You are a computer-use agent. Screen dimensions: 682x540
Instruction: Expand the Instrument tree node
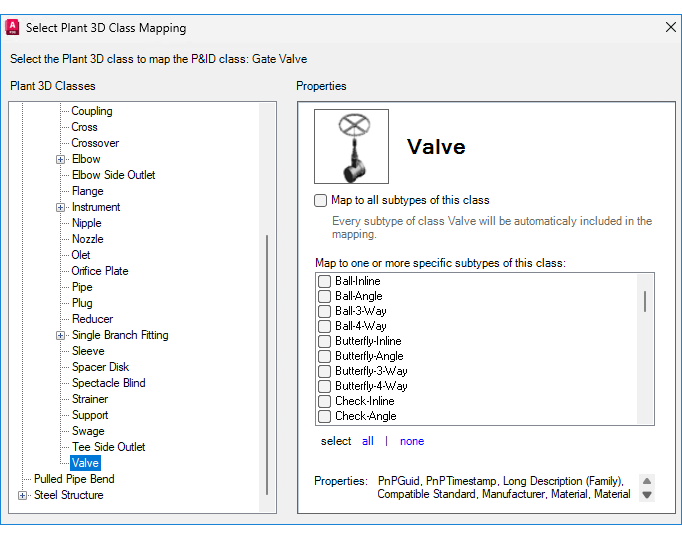(60, 207)
